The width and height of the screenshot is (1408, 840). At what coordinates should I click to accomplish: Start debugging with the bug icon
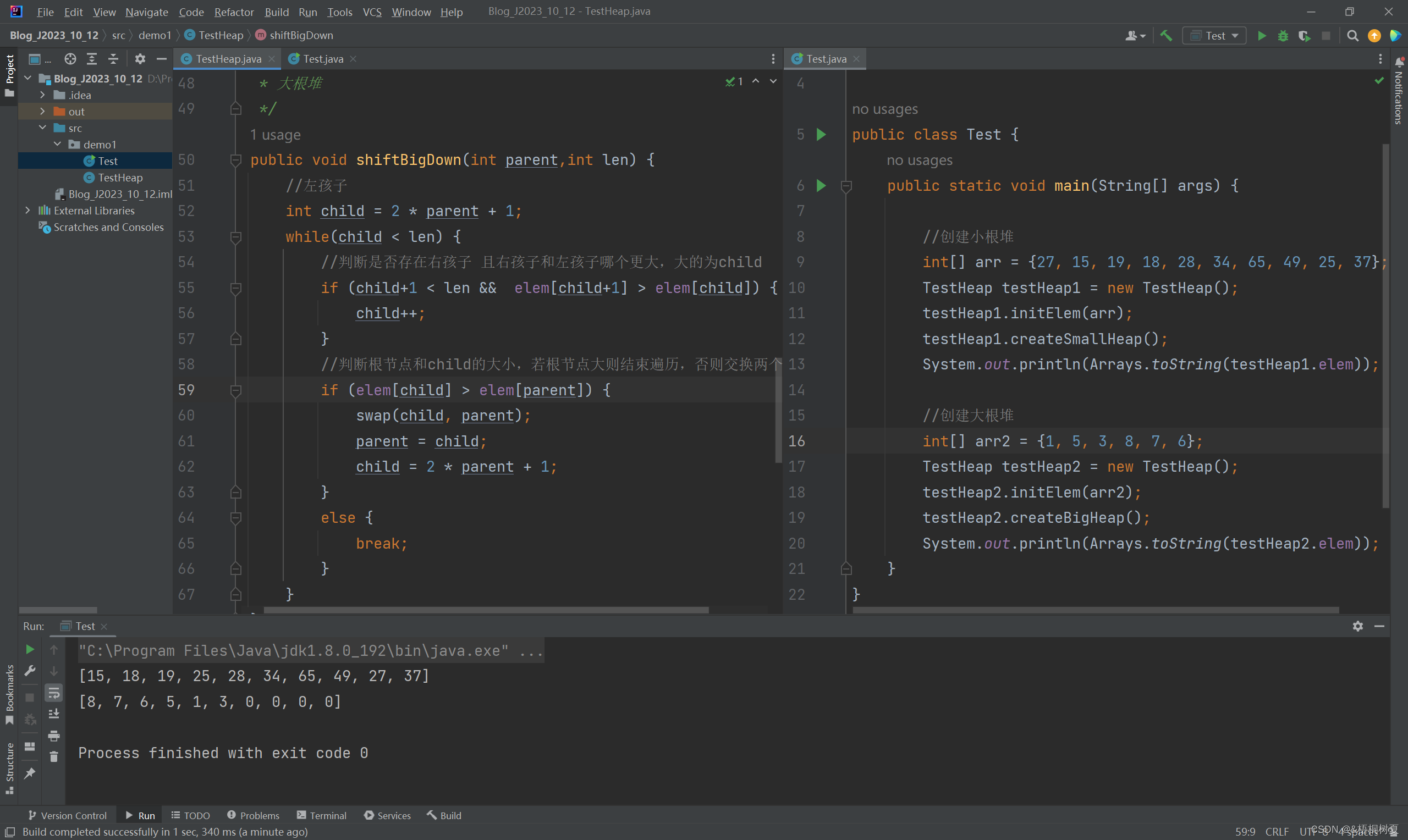pos(1283,36)
